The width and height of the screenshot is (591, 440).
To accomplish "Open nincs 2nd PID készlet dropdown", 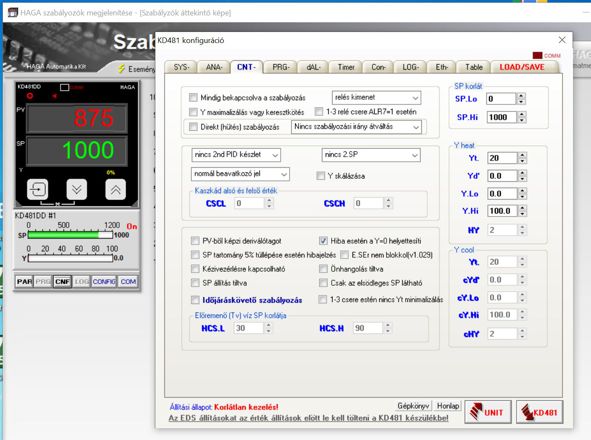I will pos(236,155).
